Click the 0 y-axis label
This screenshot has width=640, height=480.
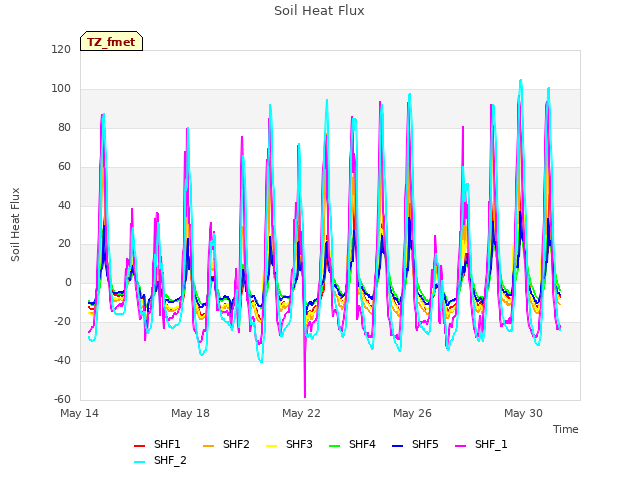[x=68, y=283]
